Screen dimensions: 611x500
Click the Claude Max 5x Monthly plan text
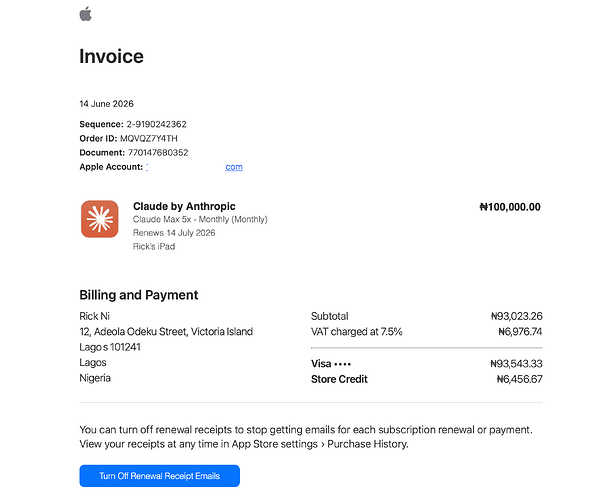click(x=200, y=219)
